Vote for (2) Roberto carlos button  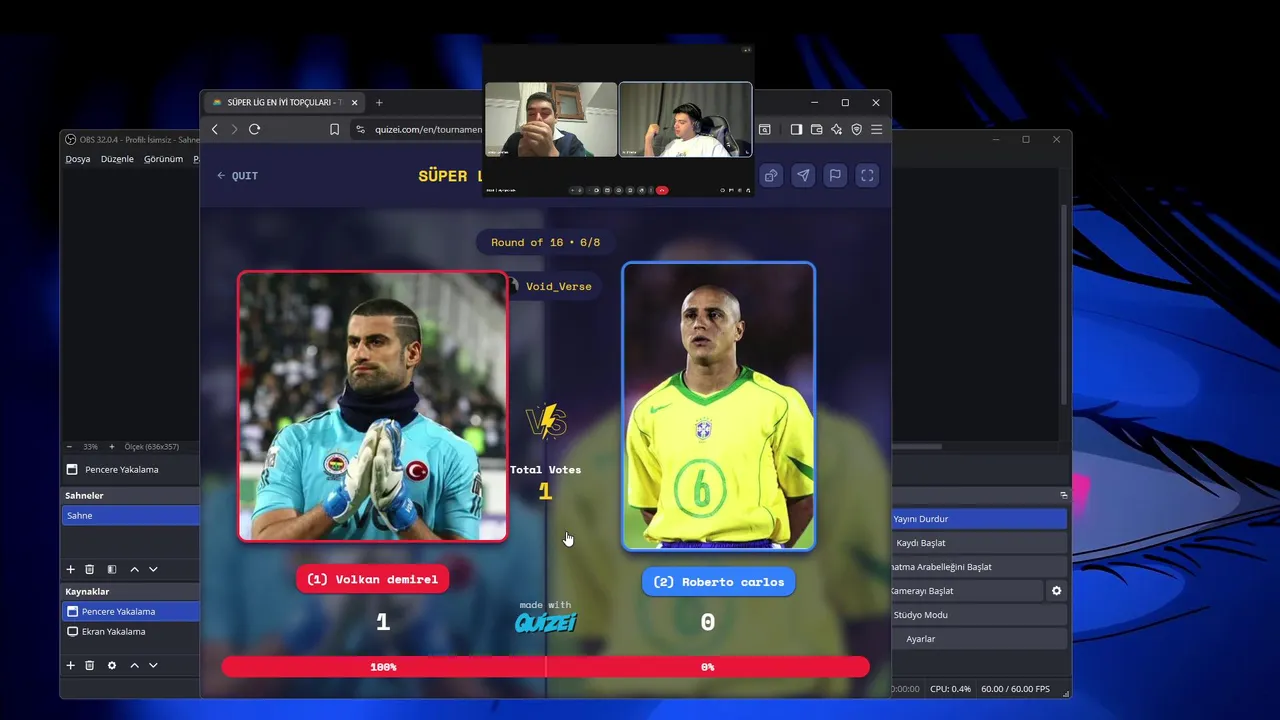click(718, 582)
